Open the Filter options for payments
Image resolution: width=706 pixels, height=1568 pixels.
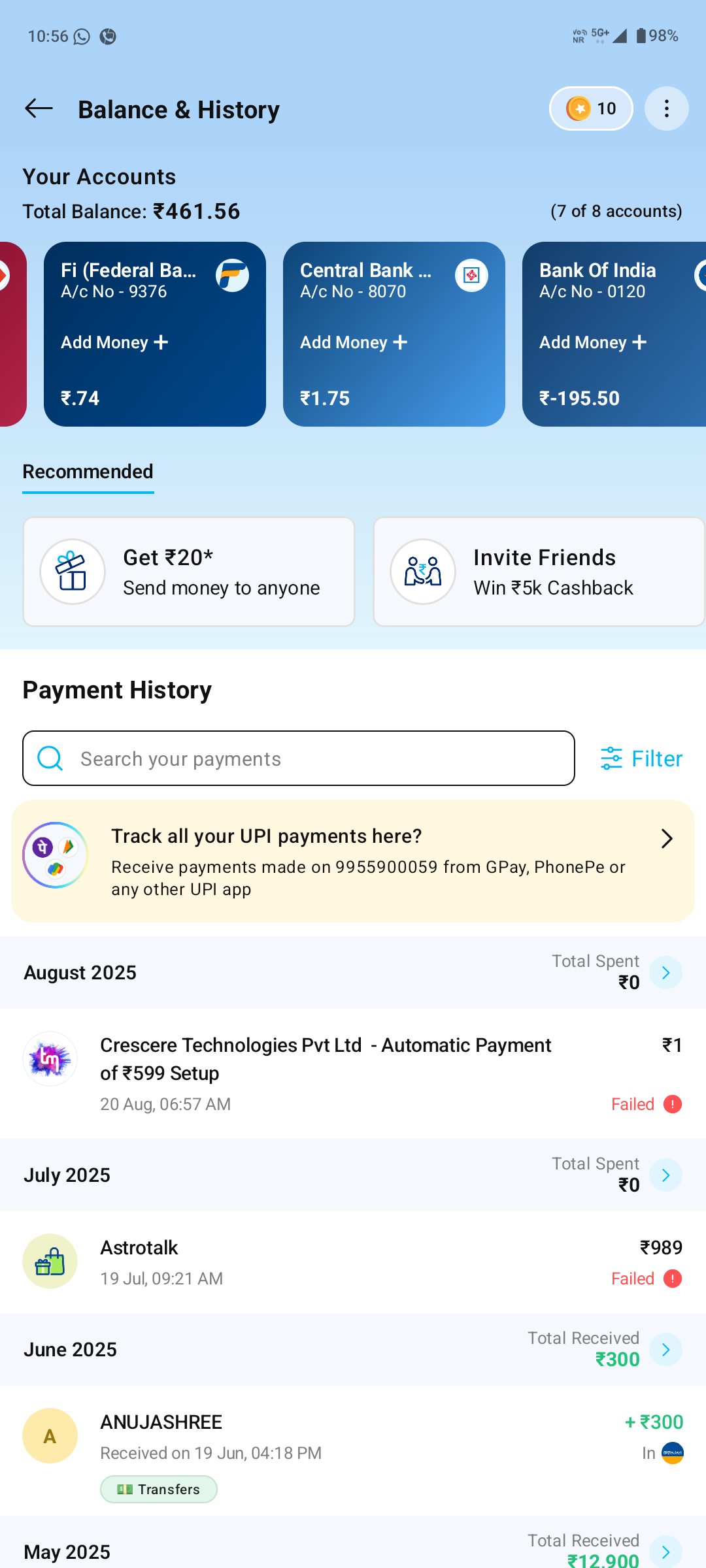point(641,759)
